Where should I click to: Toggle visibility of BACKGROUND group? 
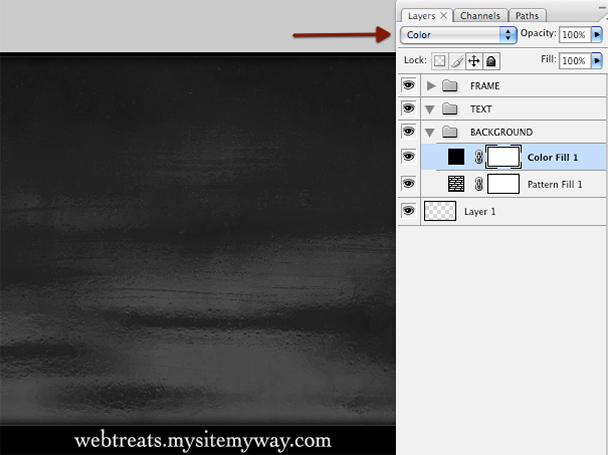coord(408,131)
